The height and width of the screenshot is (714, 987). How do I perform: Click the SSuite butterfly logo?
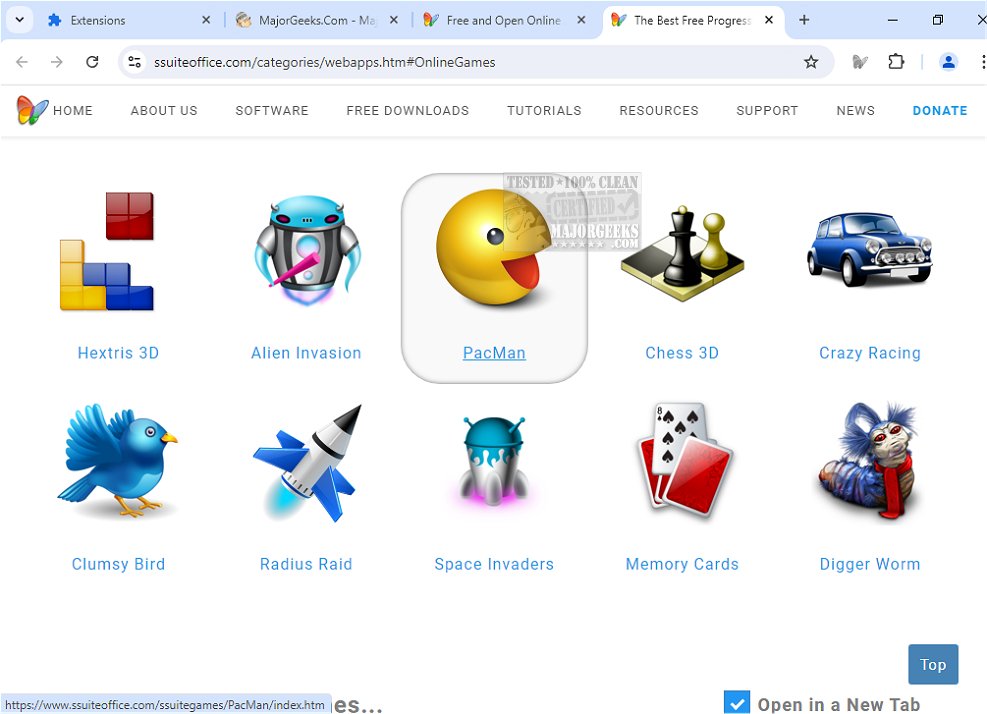(x=31, y=110)
